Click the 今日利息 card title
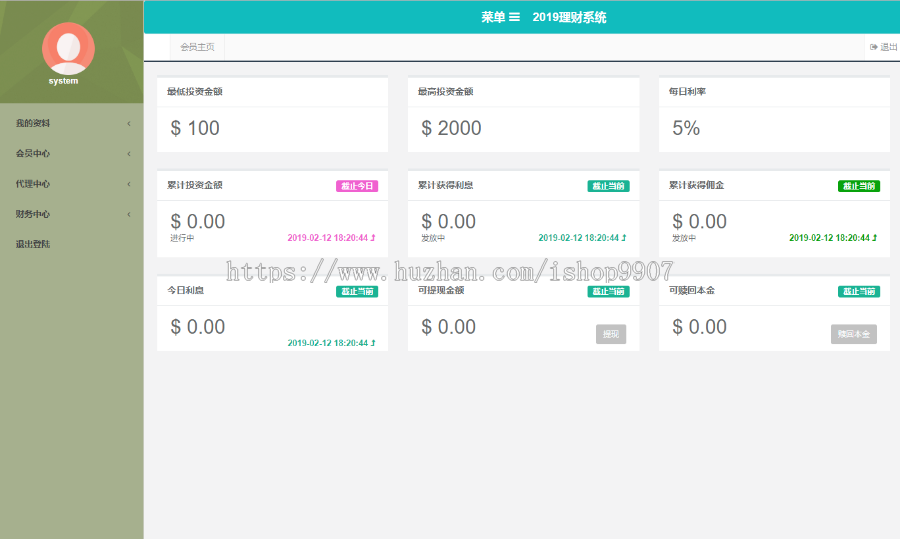This screenshot has width=900, height=539. [x=185, y=290]
